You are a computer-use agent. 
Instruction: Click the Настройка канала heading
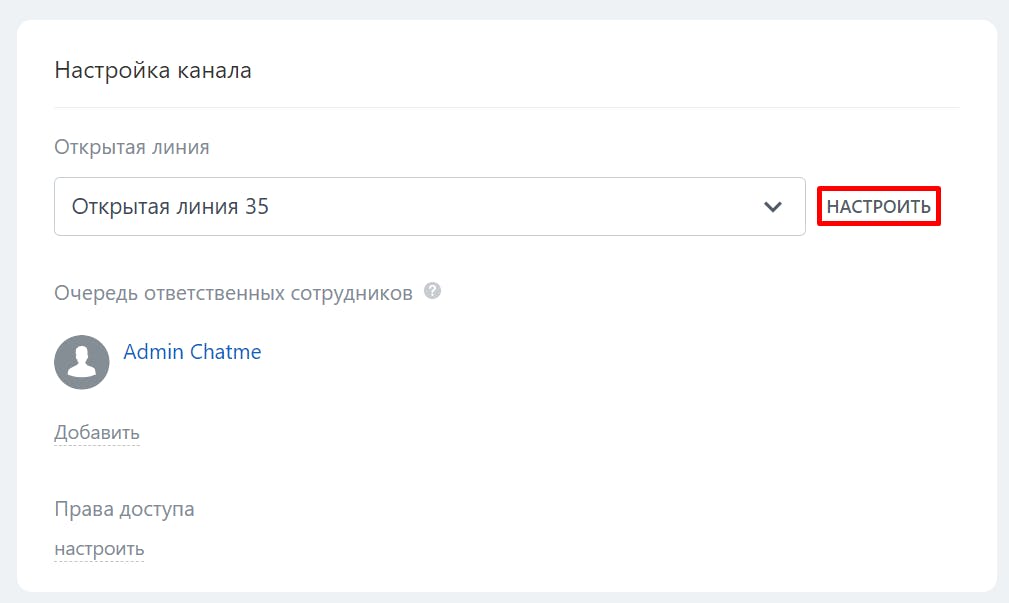[153, 71]
